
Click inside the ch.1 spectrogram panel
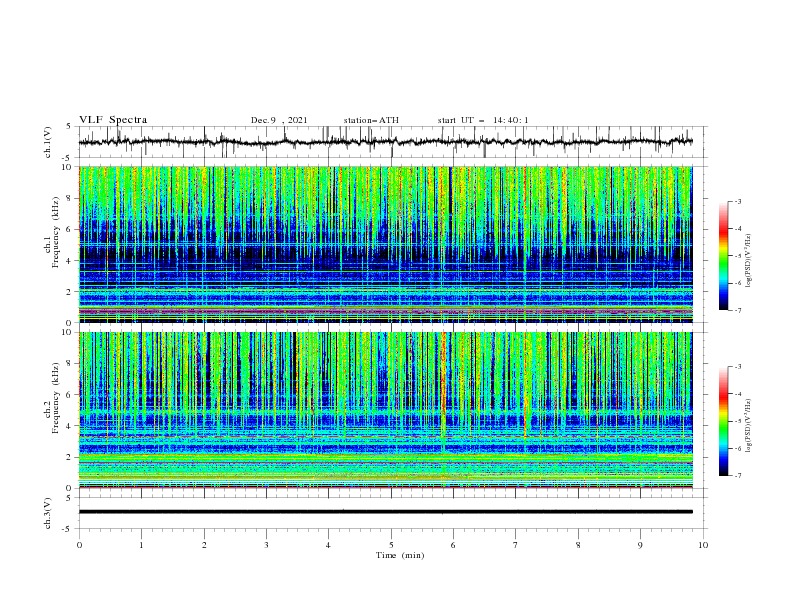385,244
